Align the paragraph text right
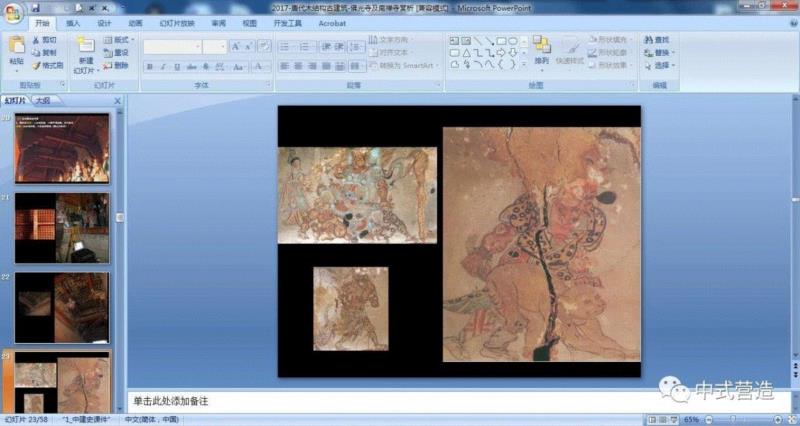800x426 pixels. click(x=312, y=66)
